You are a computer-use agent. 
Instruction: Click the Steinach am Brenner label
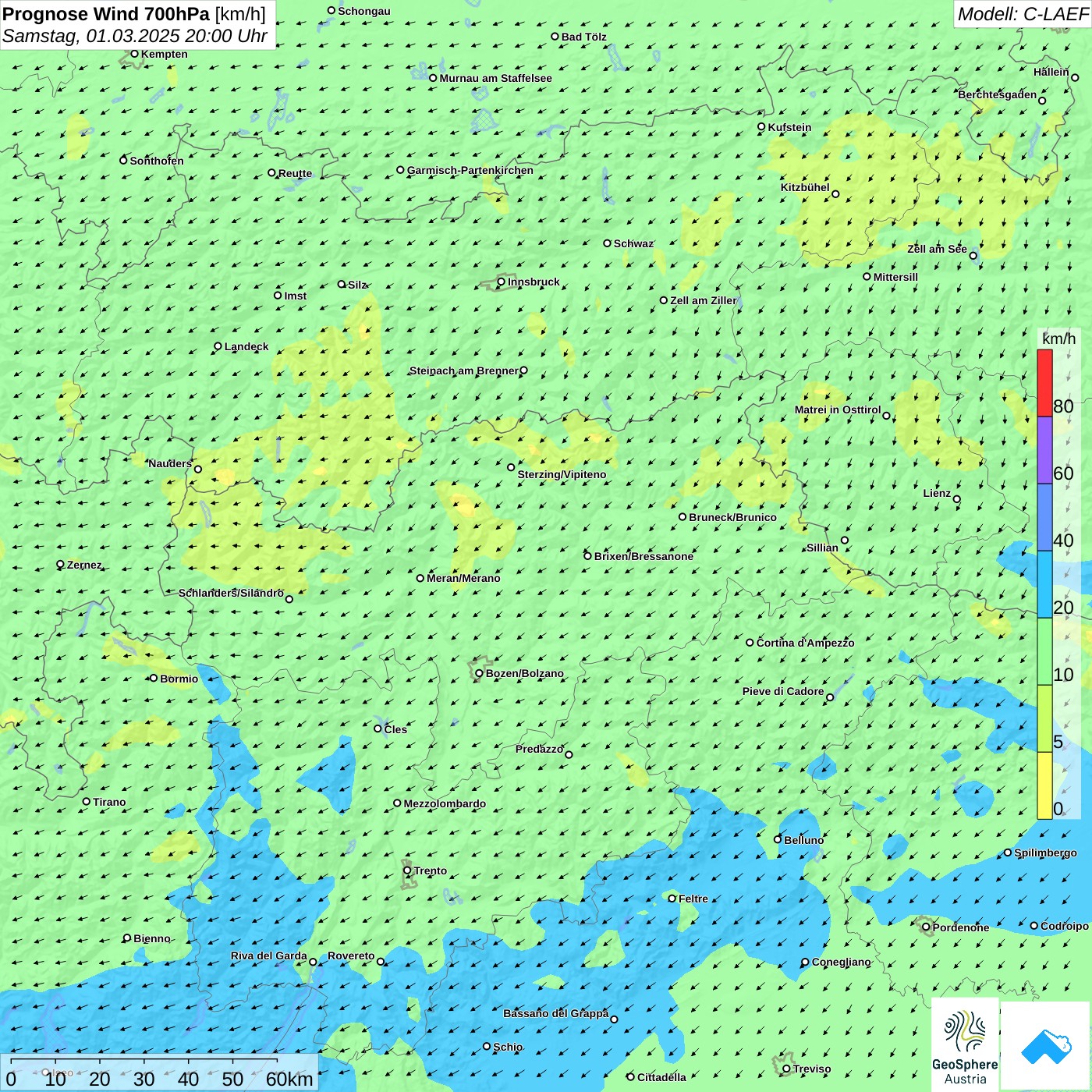(x=463, y=370)
